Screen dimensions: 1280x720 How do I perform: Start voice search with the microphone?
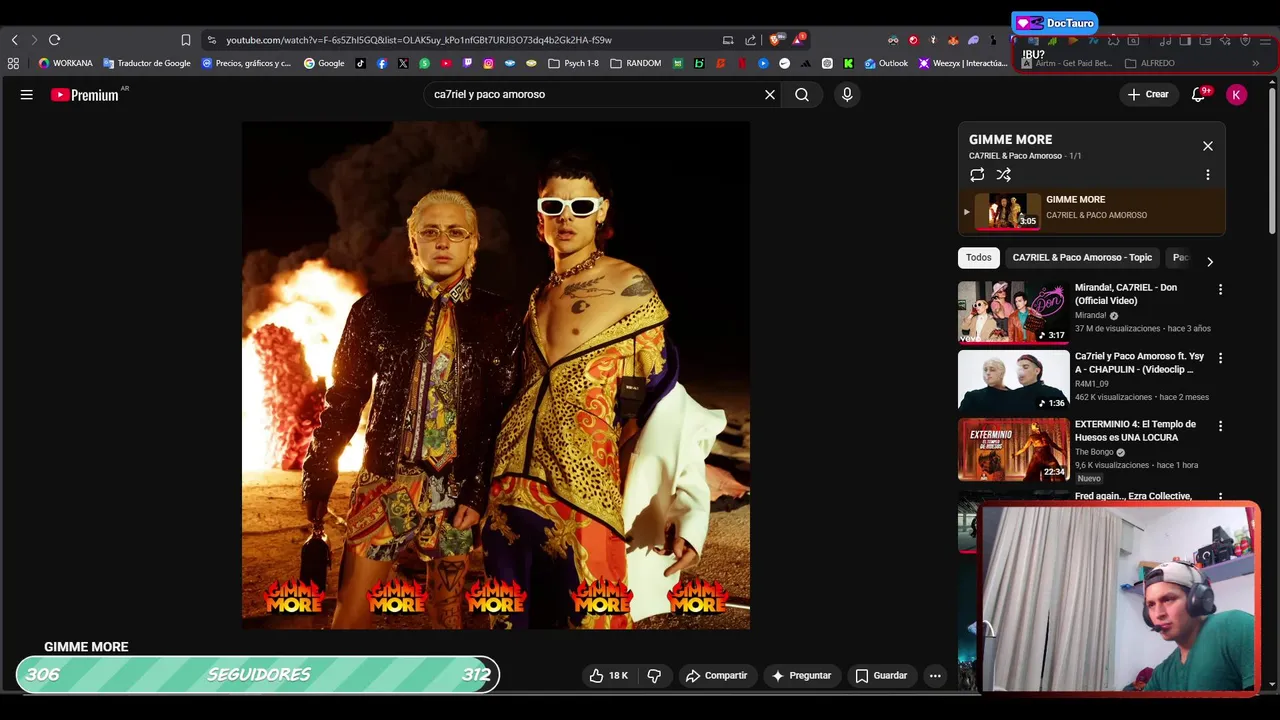pos(847,94)
